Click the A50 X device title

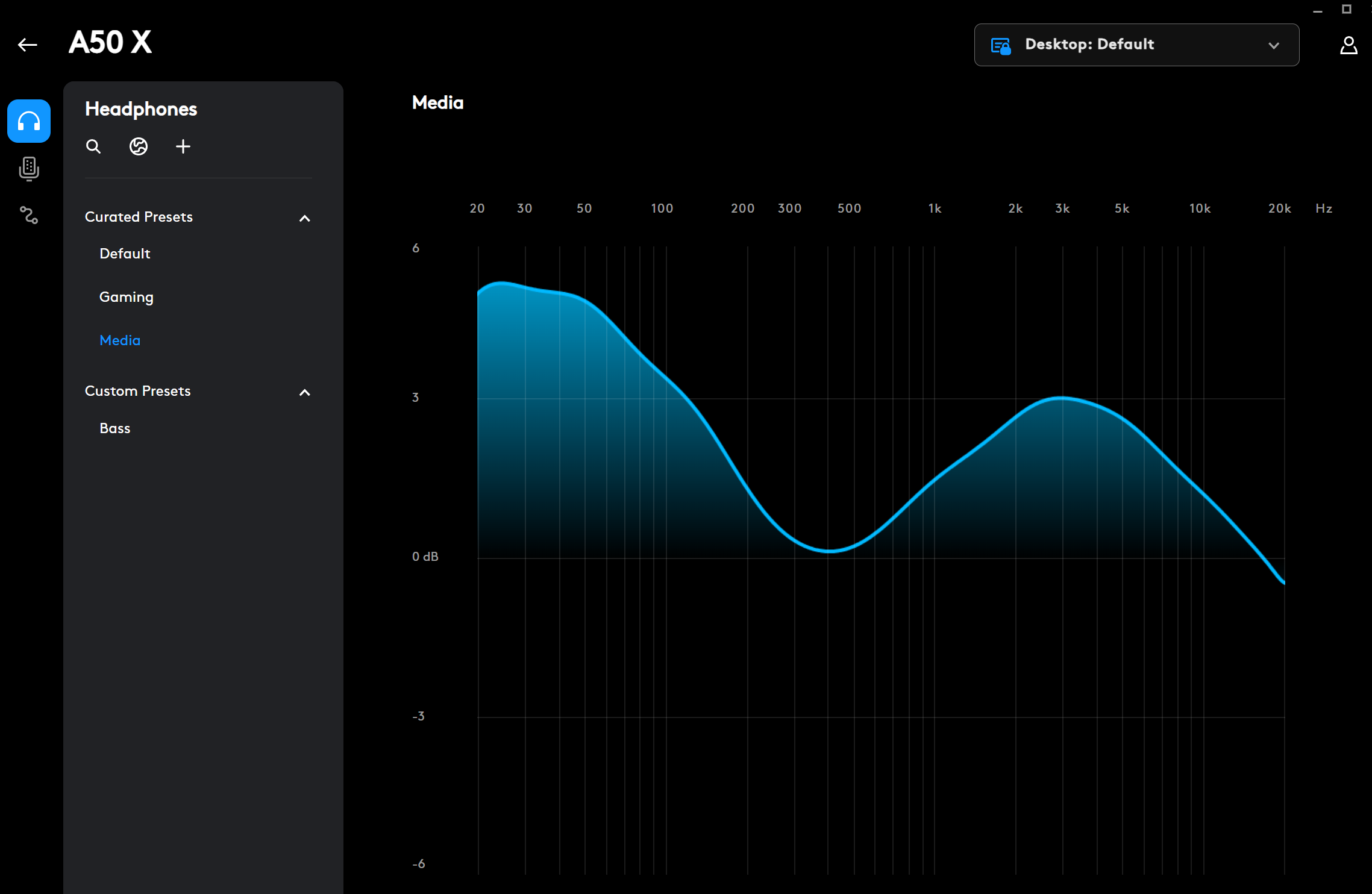110,42
